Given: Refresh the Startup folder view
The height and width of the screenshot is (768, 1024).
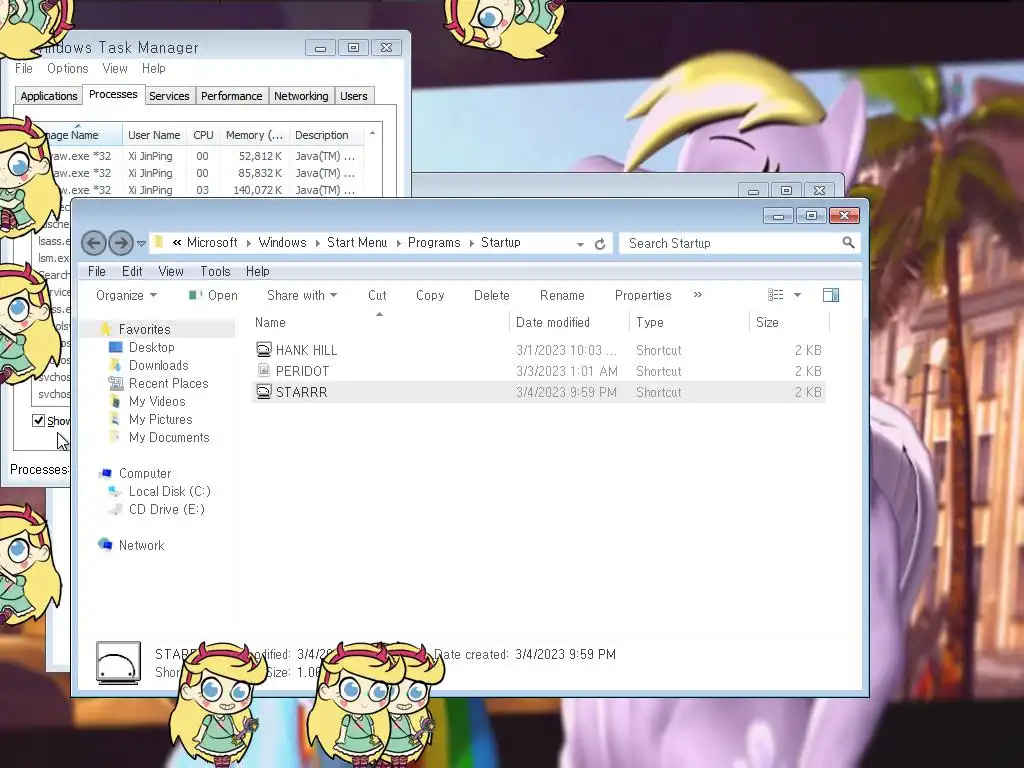Looking at the screenshot, I should pos(600,244).
